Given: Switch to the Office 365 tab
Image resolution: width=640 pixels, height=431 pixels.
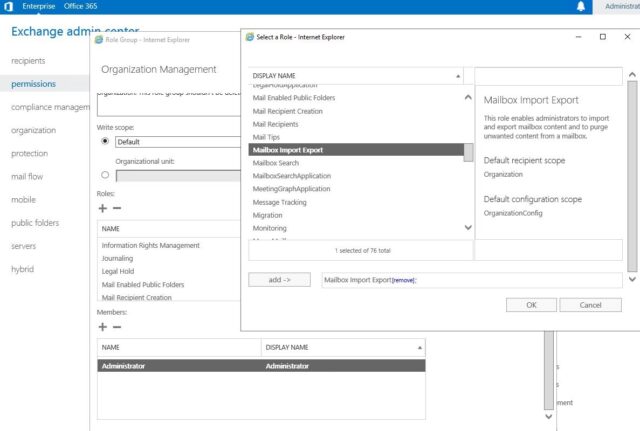Looking at the screenshot, I should pos(80,6).
